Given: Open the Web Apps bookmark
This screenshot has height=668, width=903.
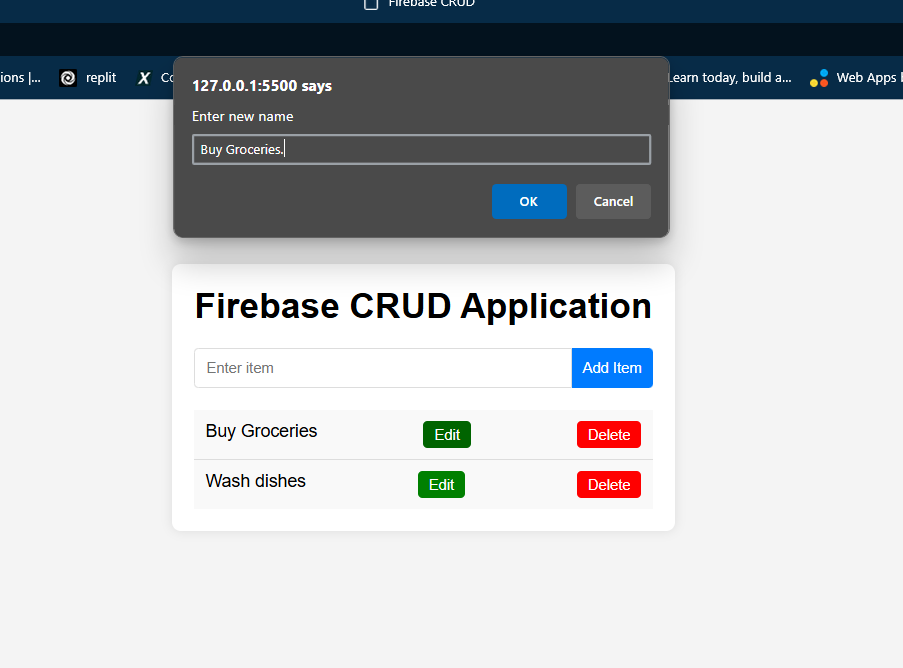Looking at the screenshot, I should (856, 78).
